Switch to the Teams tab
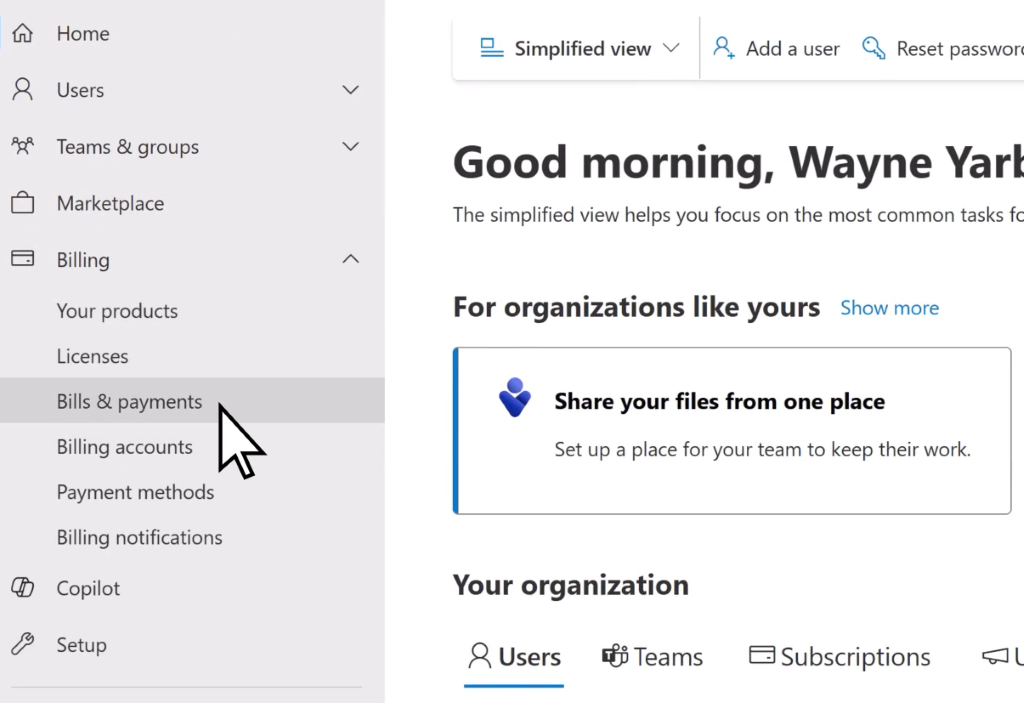 [652, 657]
